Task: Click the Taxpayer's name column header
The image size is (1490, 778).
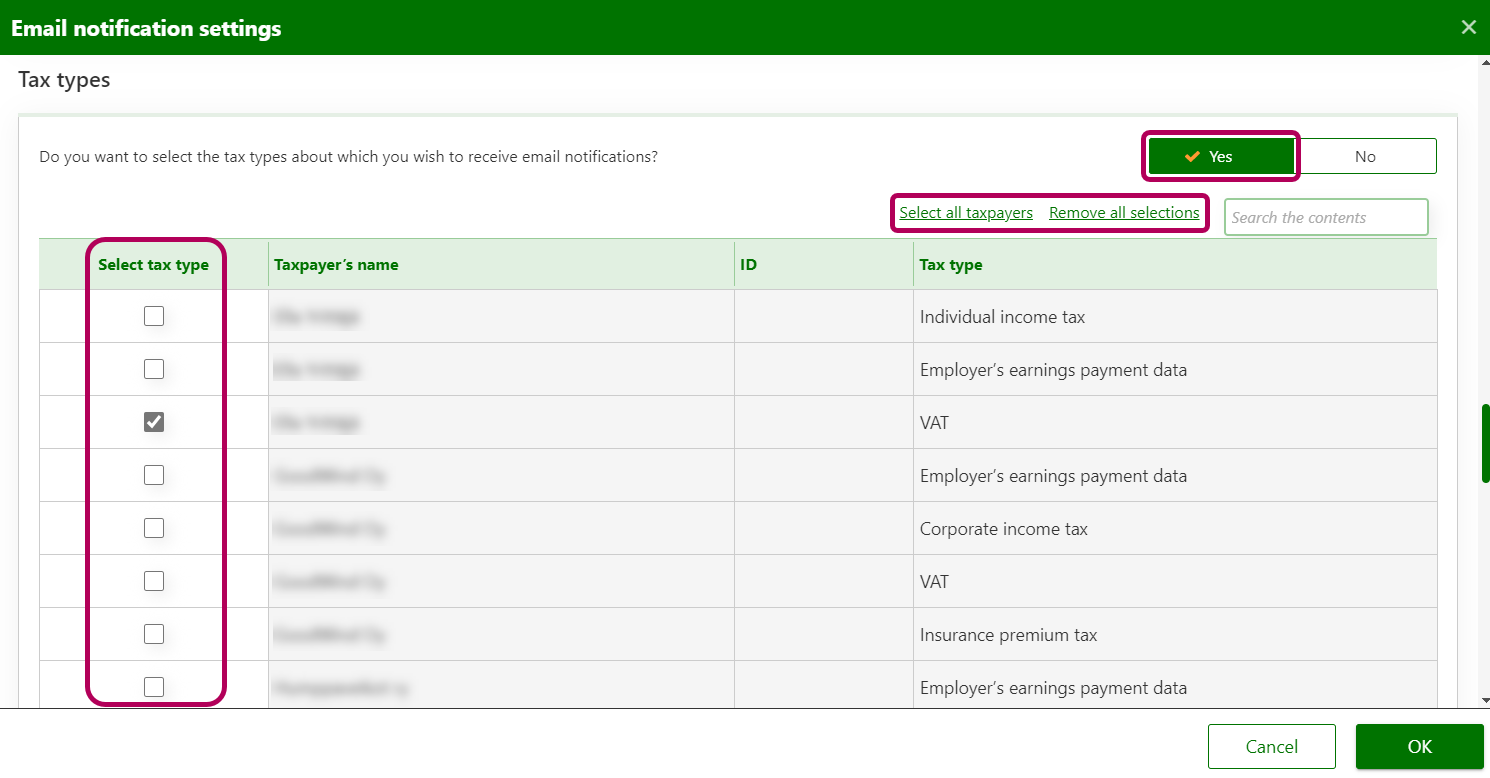Action: (x=336, y=265)
